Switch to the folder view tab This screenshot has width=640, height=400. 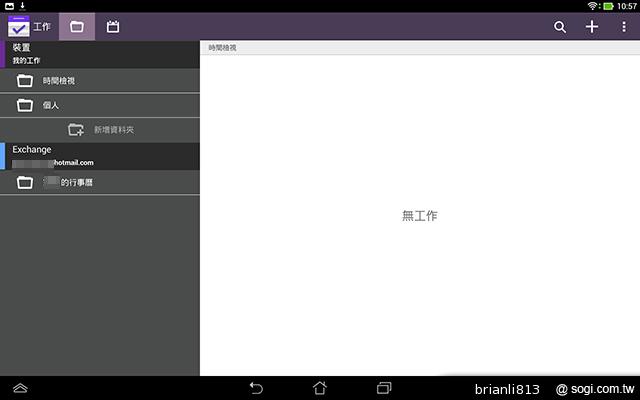click(x=77, y=27)
